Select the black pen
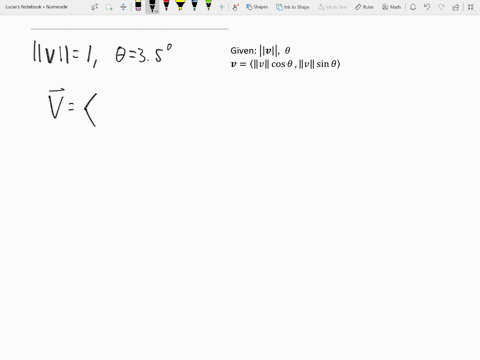This screenshot has height=360, width=480. (152, 6)
